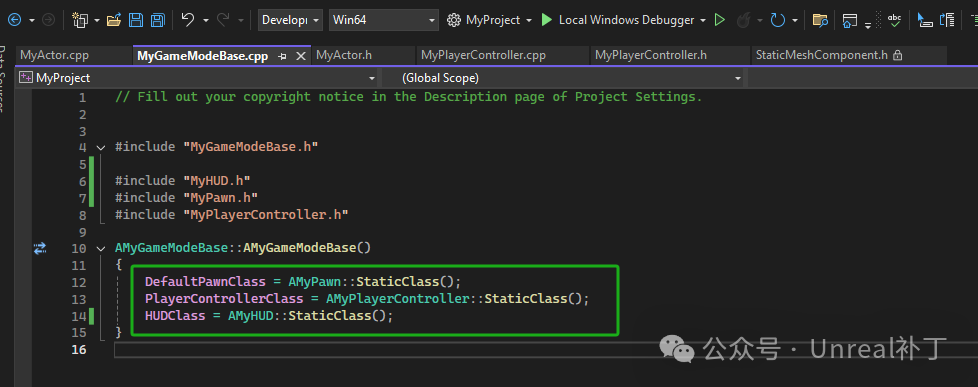
Task: Open the New Project dropdown arrow
Action: click(x=97, y=21)
